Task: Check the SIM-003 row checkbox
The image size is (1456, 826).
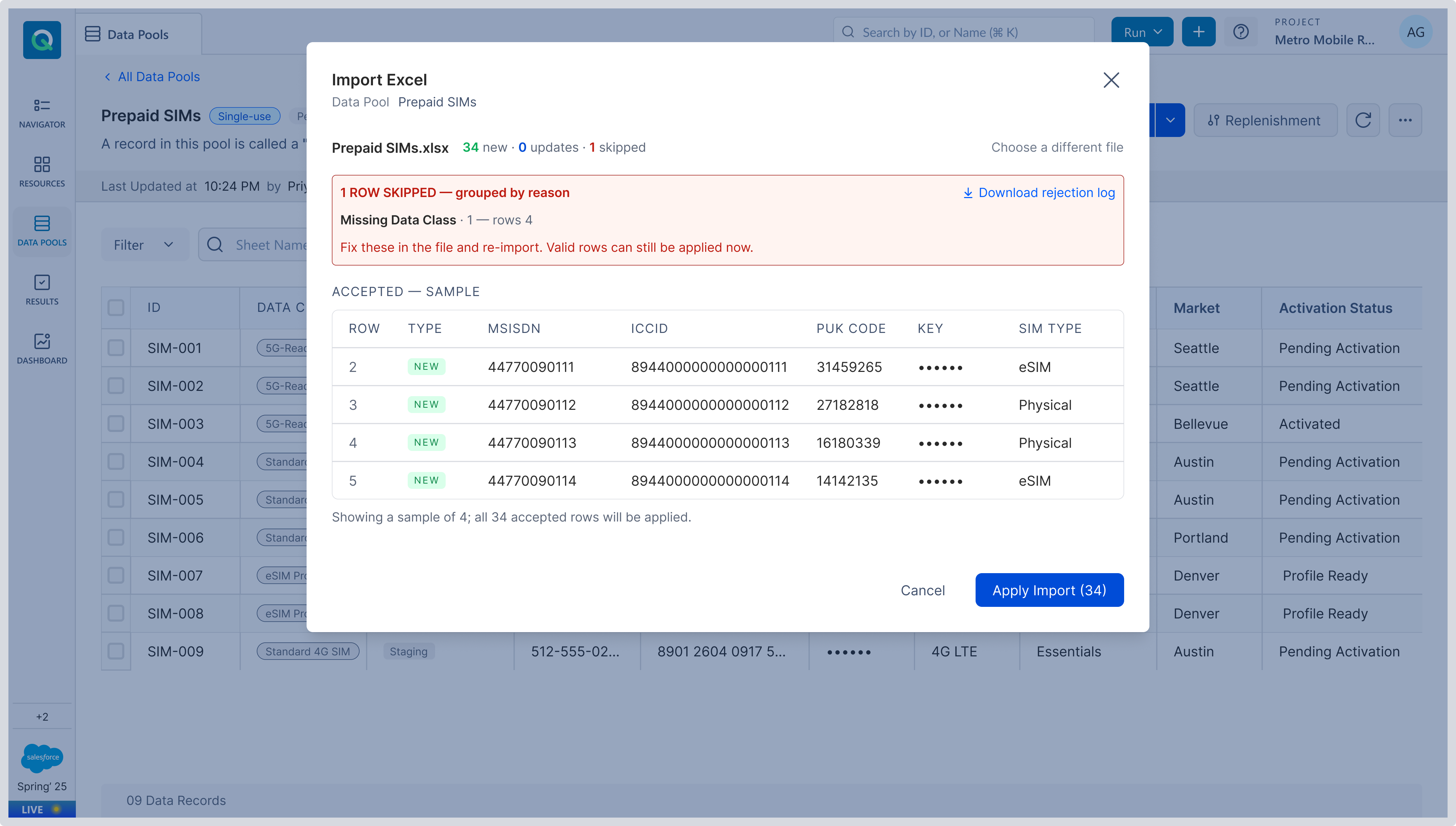Action: click(116, 424)
